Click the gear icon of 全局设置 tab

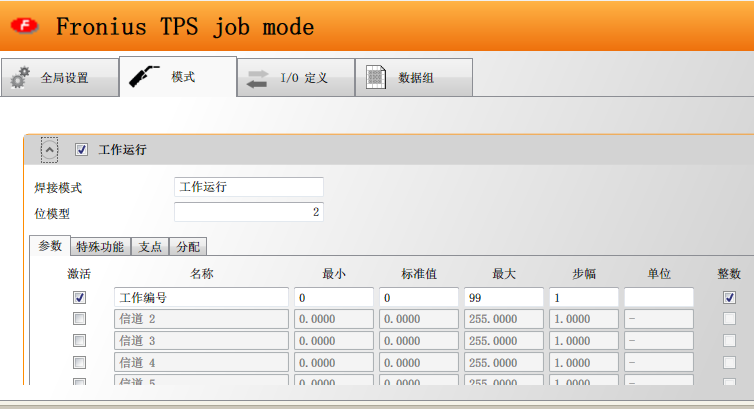click(x=20, y=77)
